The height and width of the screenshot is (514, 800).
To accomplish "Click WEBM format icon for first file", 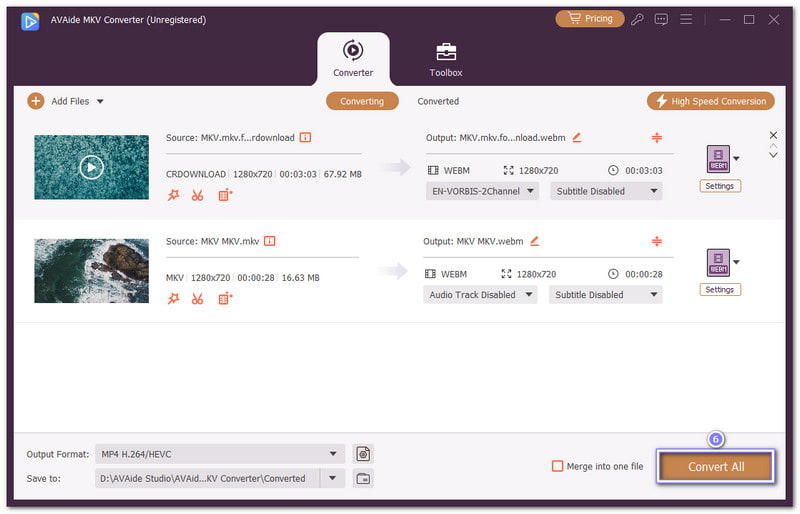I will (x=718, y=159).
